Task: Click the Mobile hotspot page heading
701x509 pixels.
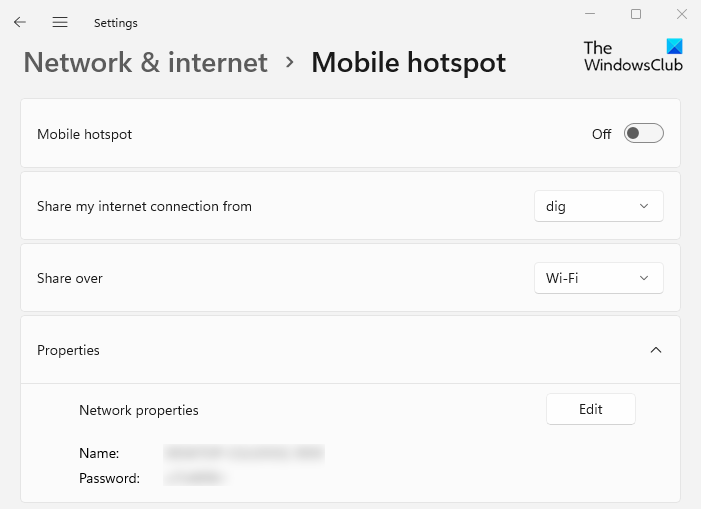Action: pos(408,62)
